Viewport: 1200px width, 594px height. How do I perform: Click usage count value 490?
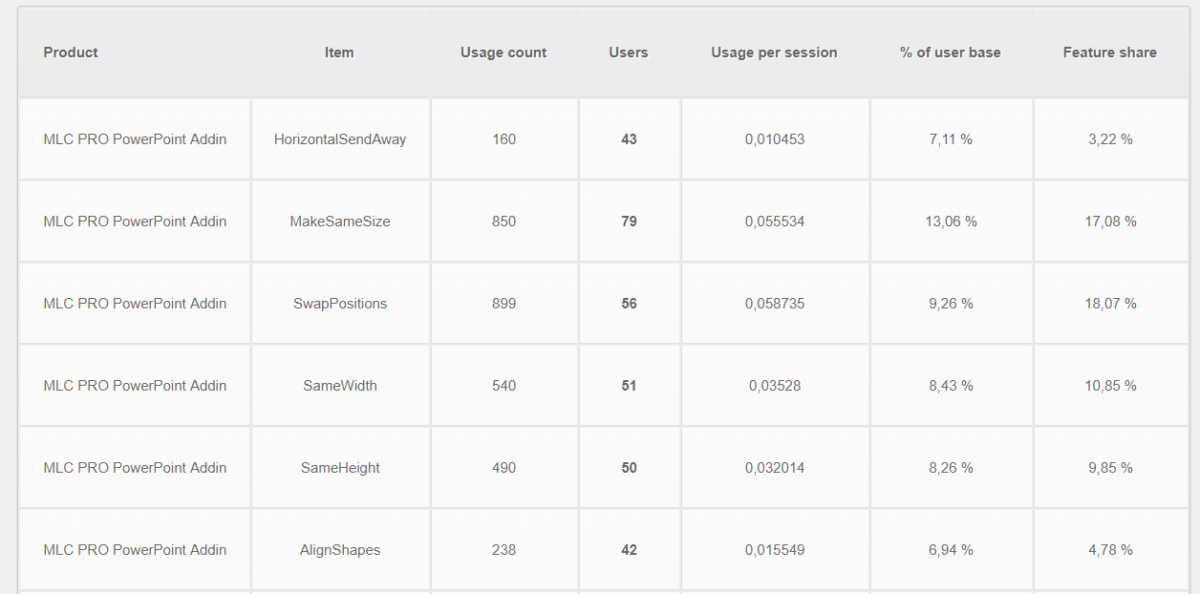[504, 467]
